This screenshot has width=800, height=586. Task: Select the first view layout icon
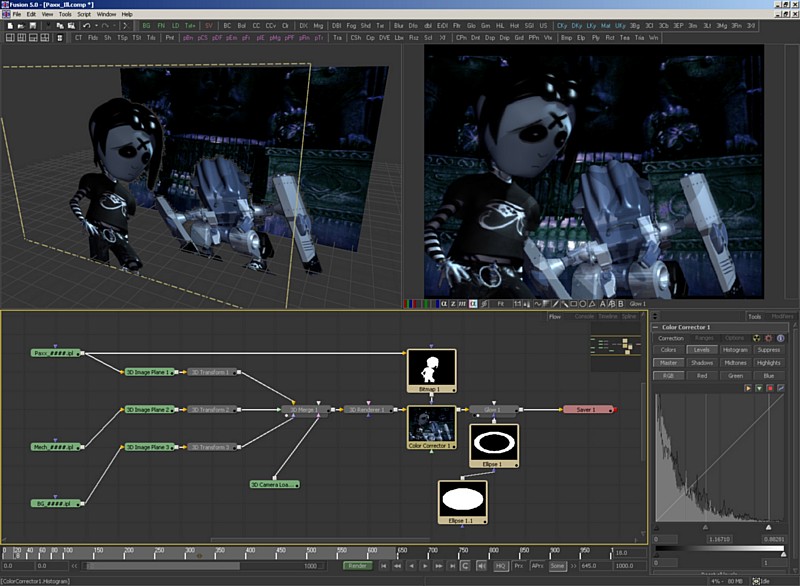tap(10, 38)
